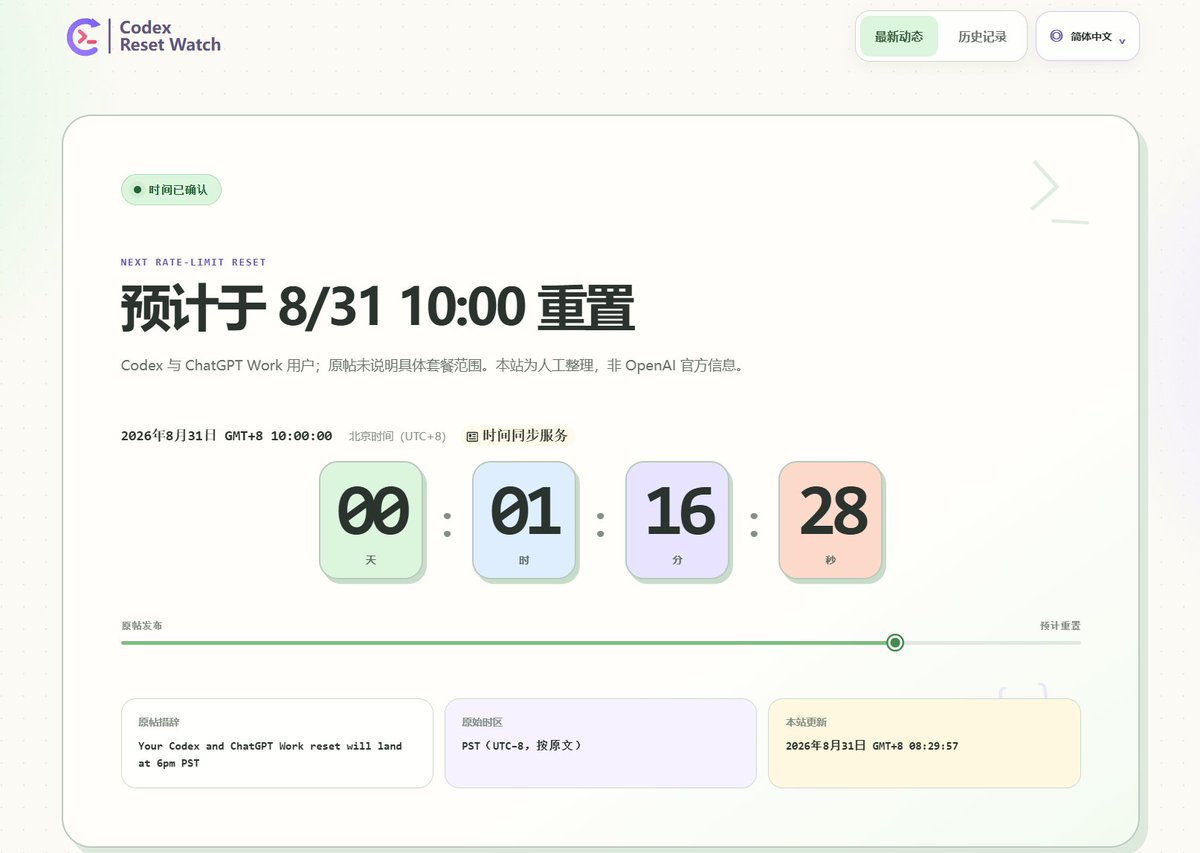Click the green dot in 时间已确认 badge
The image size is (1200, 853).
(x=137, y=189)
